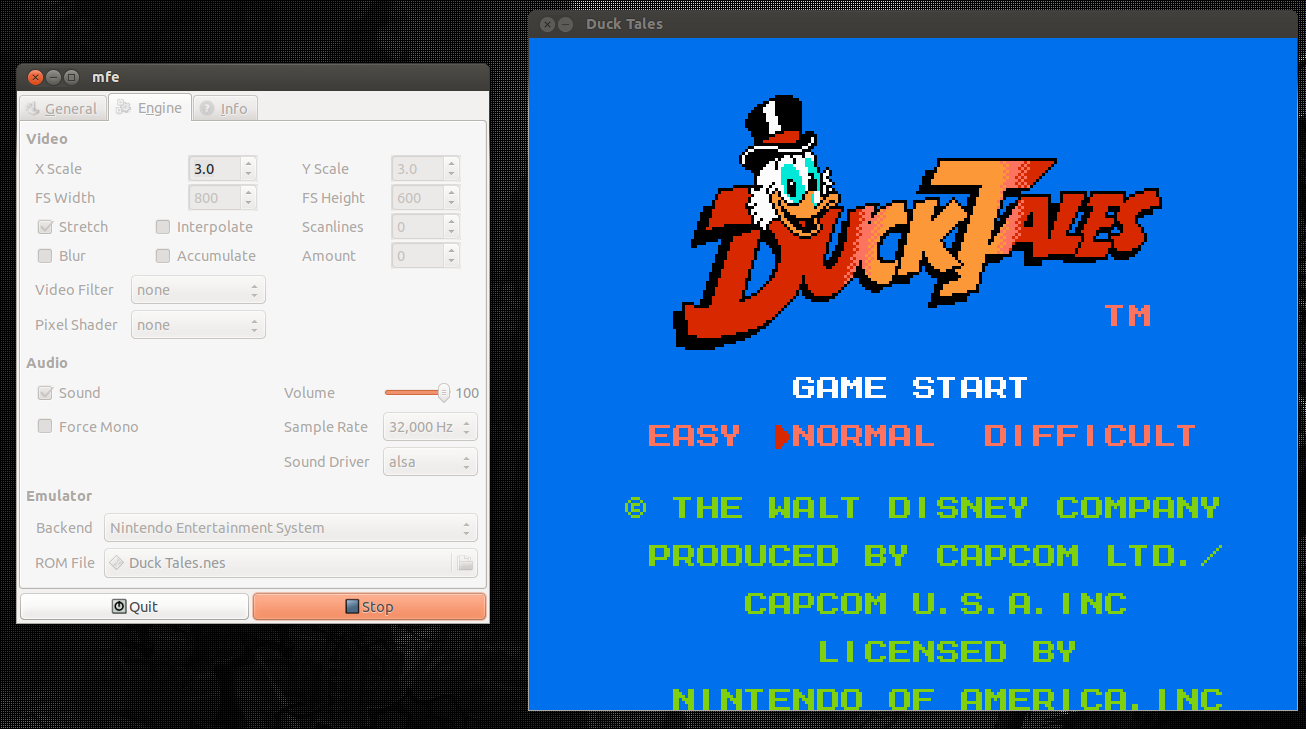Toggle the Stretch checkbox
Viewport: 1306px width, 729px height.
(45, 227)
